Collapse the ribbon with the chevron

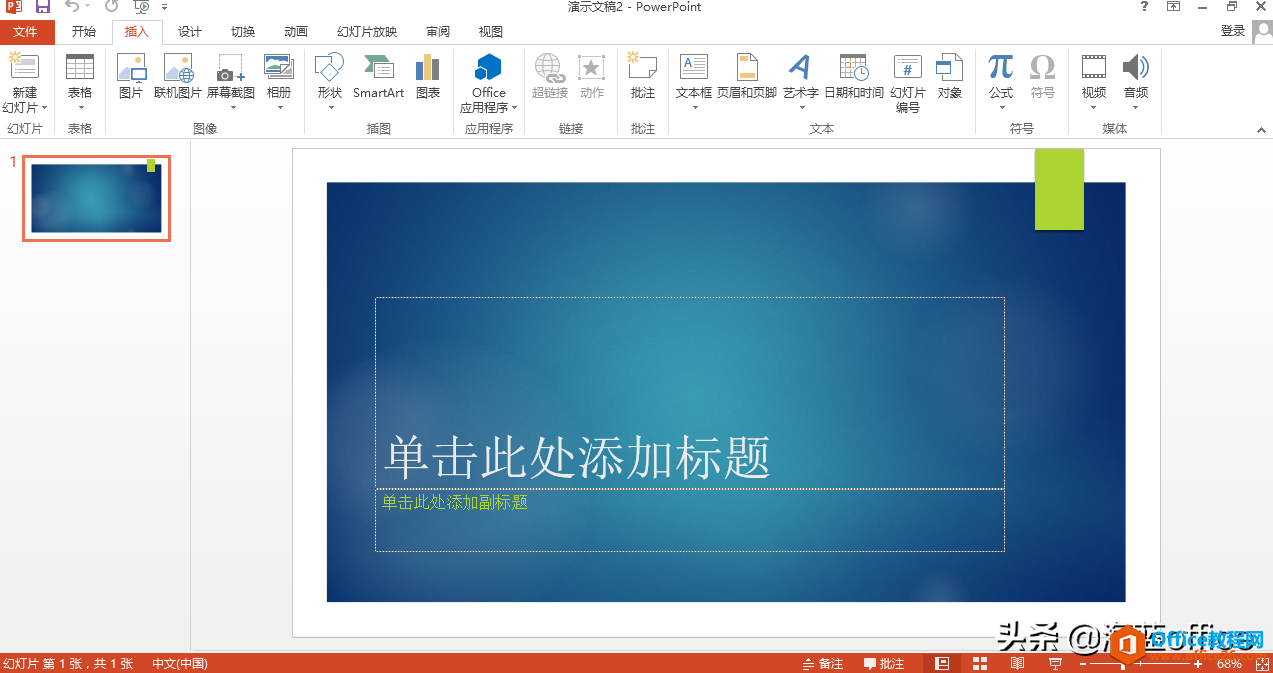coord(1260,129)
